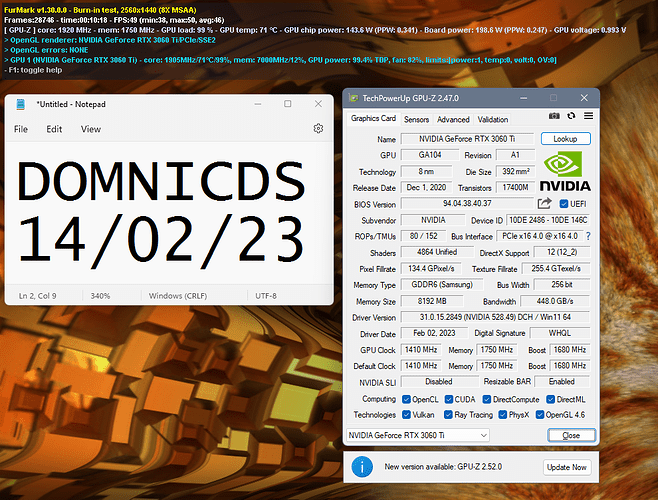Toggle the PhysX checkbox

pos(502,415)
